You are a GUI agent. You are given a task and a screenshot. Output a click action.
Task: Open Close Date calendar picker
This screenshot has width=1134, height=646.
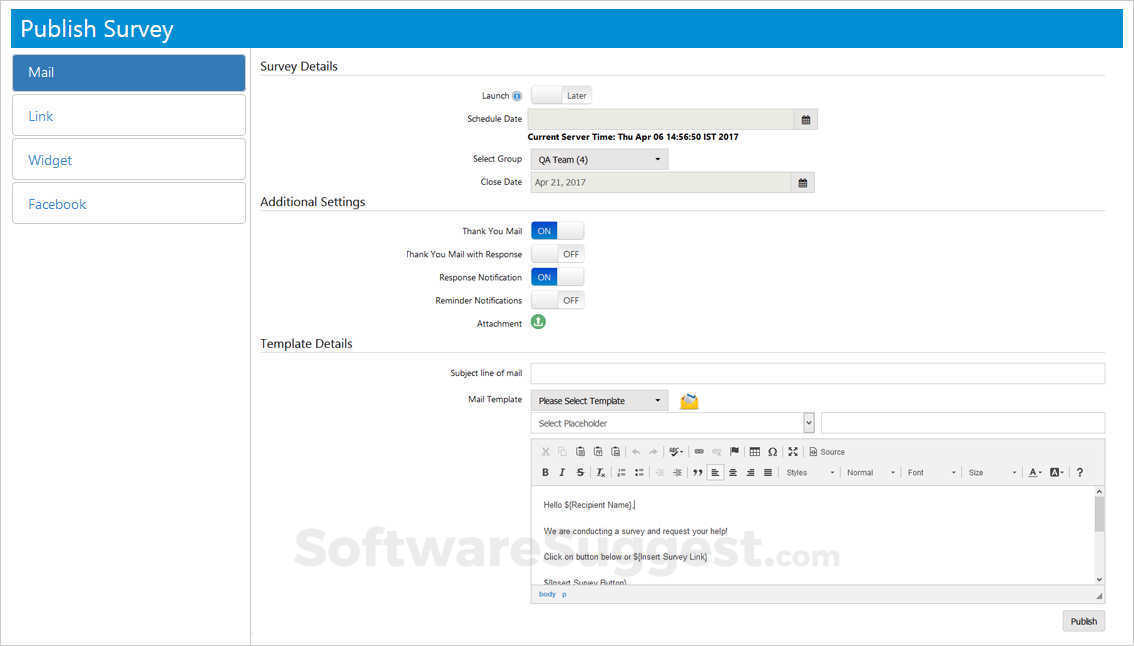point(803,183)
